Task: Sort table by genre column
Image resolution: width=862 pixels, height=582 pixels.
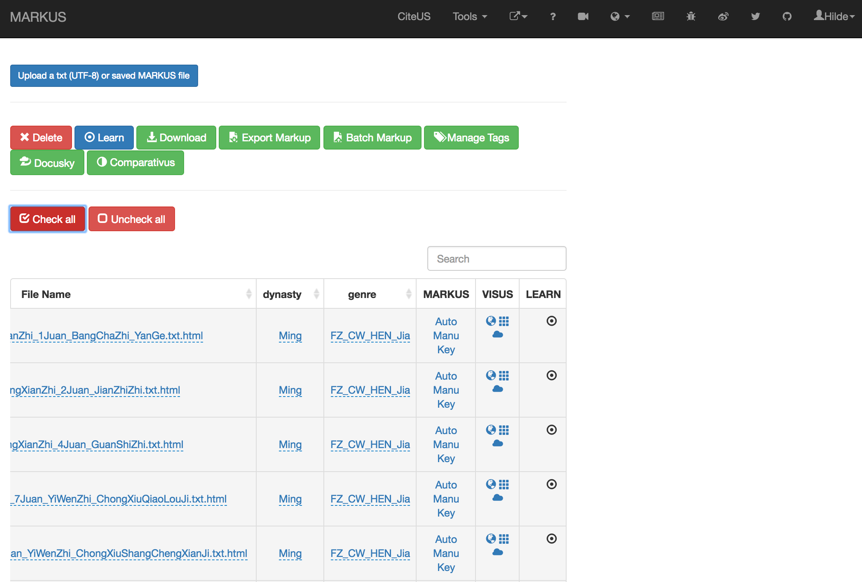Action: [x=369, y=294]
